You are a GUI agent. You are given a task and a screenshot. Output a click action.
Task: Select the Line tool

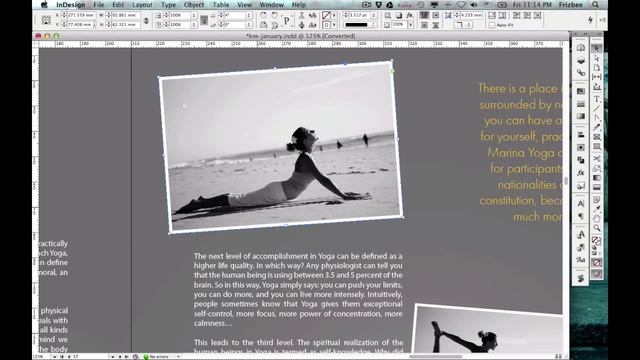point(597,108)
